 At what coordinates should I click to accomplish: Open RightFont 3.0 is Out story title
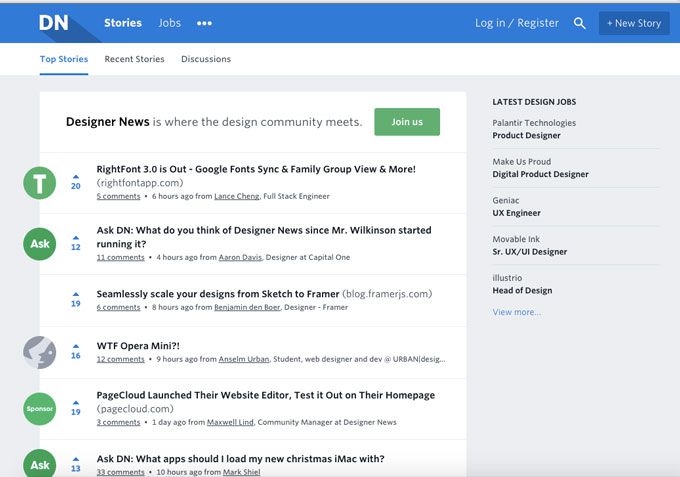256,169
